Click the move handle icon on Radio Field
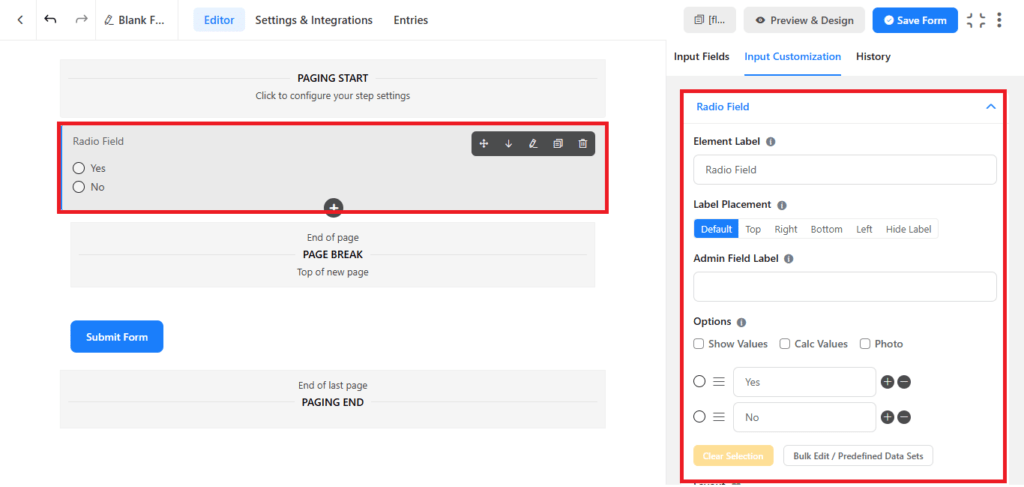Image resolution: width=1024 pixels, height=487 pixels. coord(484,144)
